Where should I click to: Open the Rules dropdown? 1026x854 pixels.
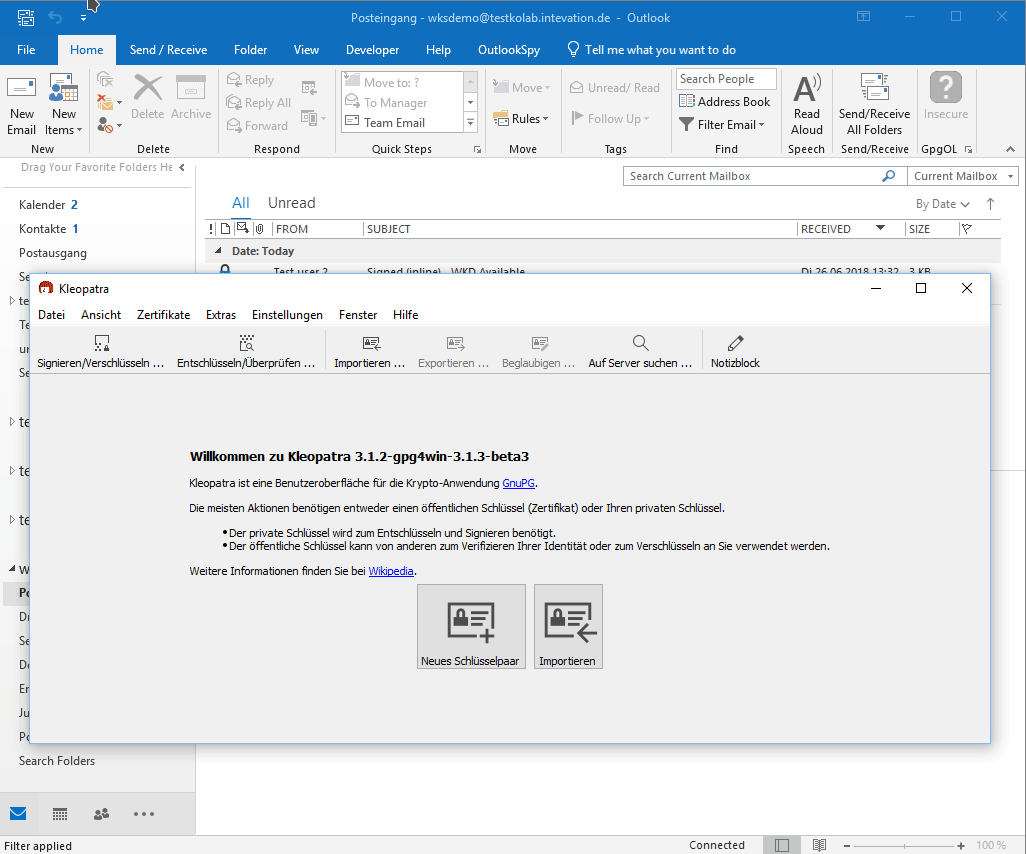pyautogui.click(x=521, y=118)
